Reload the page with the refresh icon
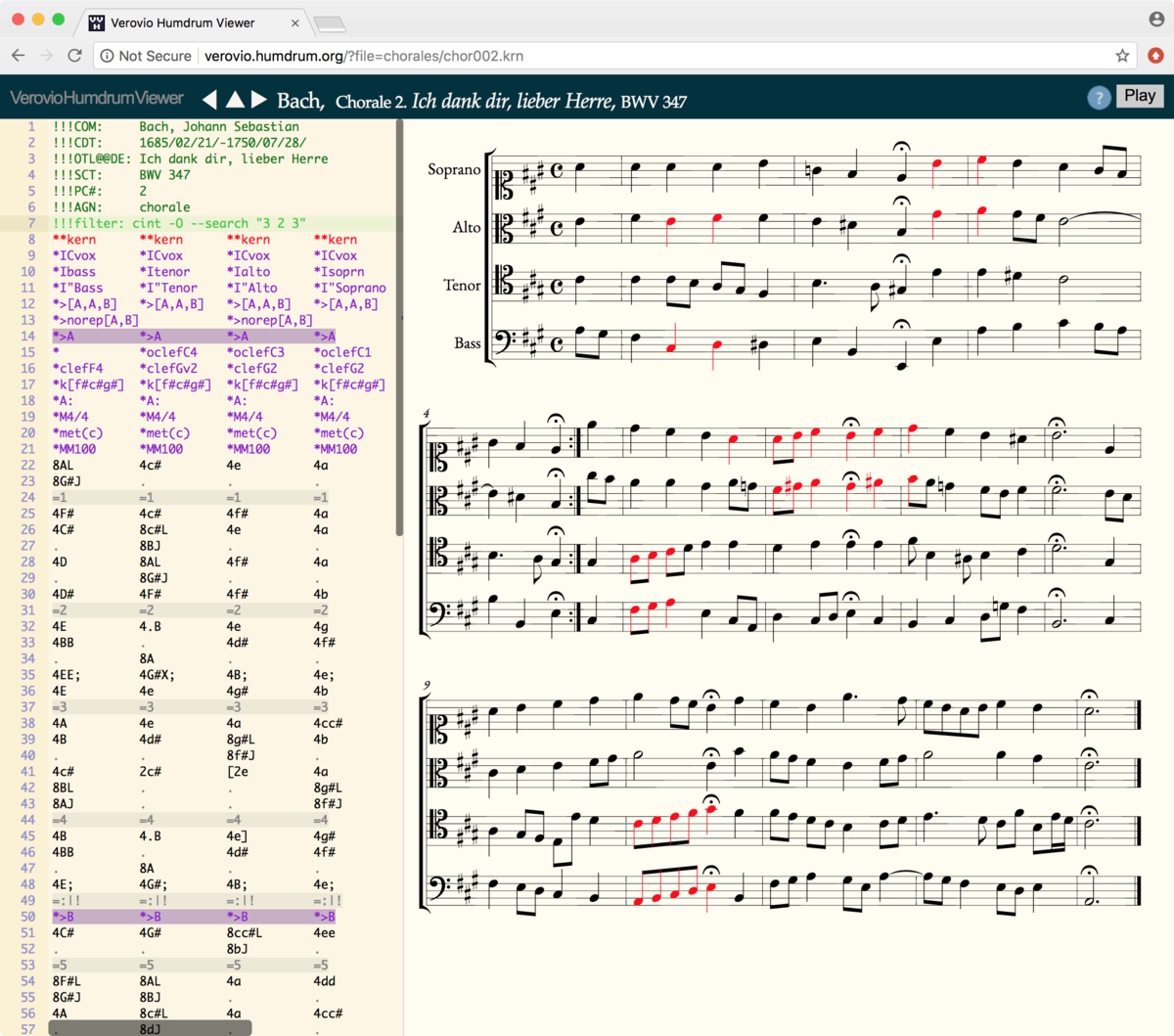 [74, 56]
